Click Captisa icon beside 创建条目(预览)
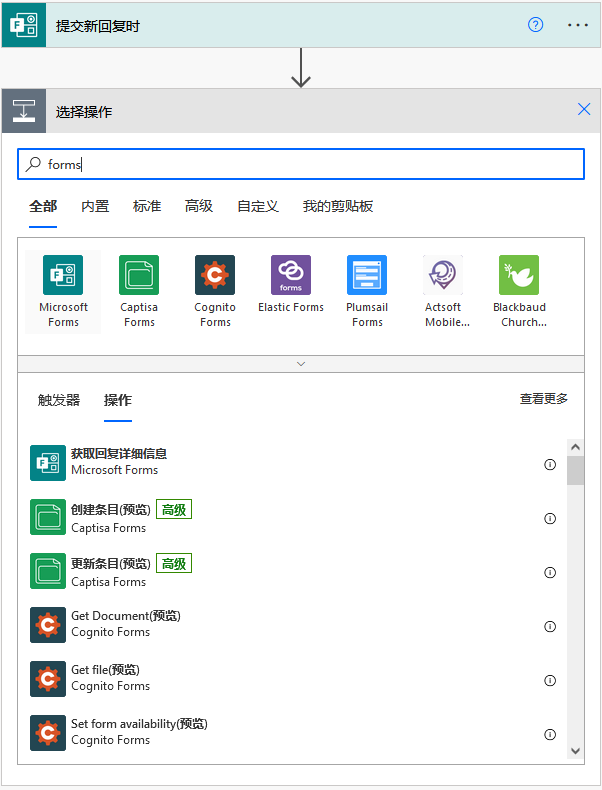This screenshot has width=602, height=790. [x=48, y=517]
